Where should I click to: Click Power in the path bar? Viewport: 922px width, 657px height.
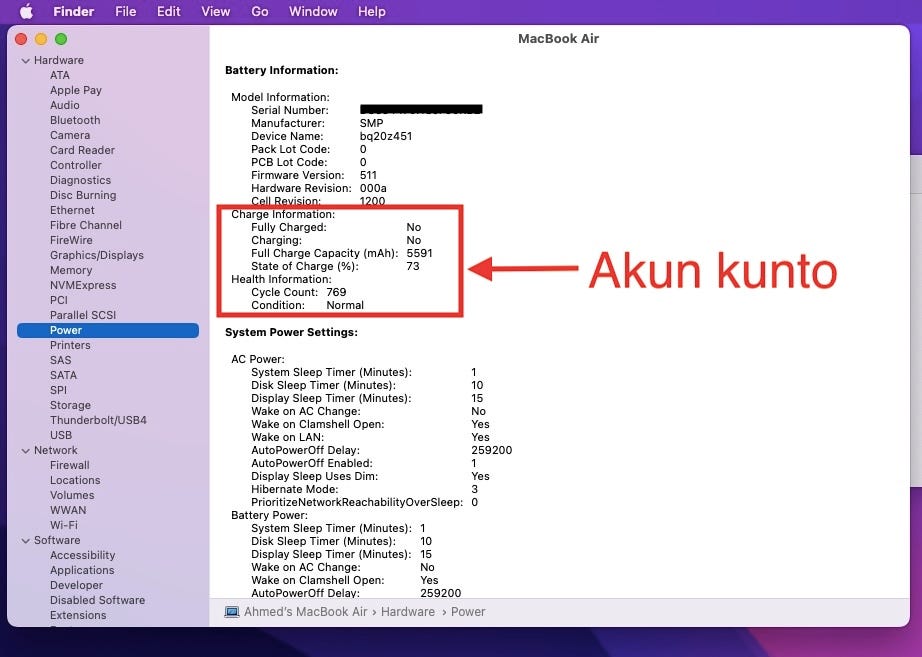468,612
